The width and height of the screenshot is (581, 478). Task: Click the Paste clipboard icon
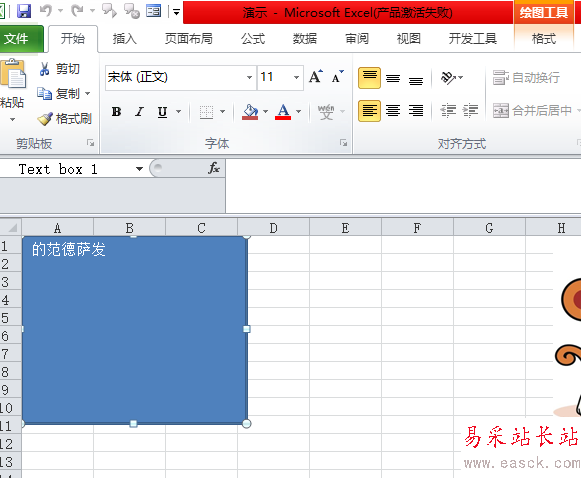[13, 74]
